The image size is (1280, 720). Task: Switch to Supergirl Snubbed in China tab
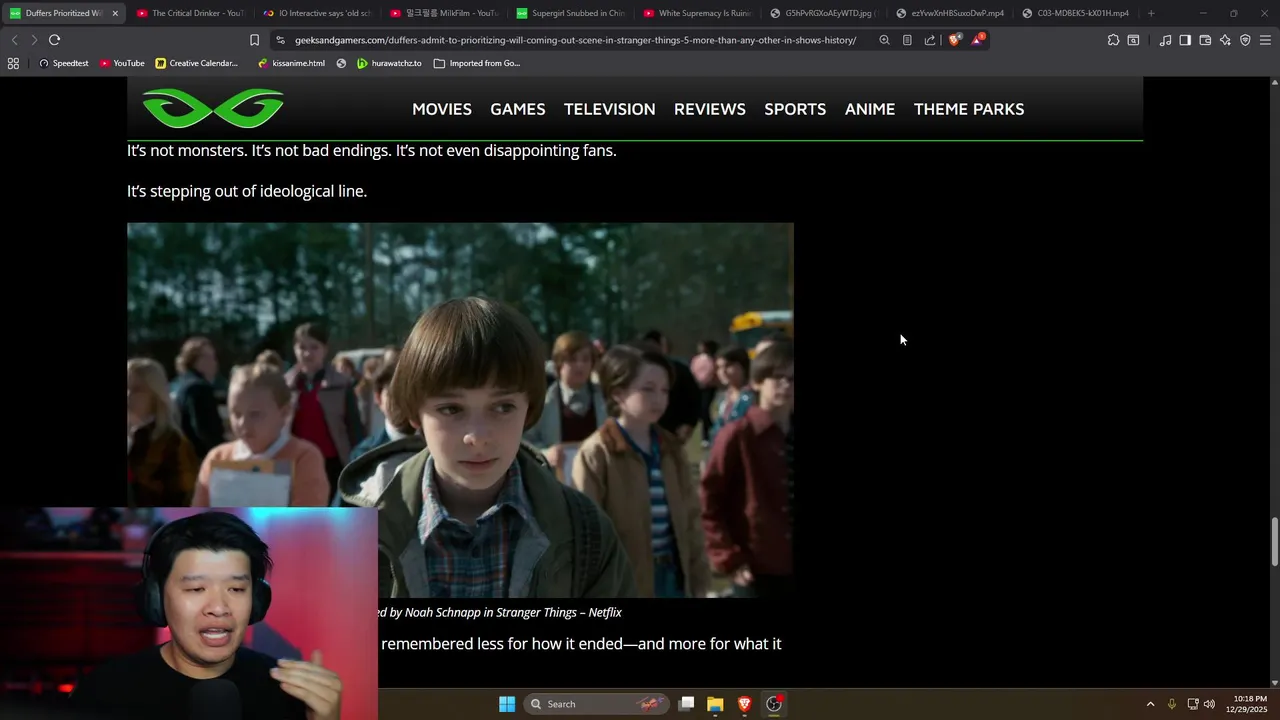[x=570, y=13]
